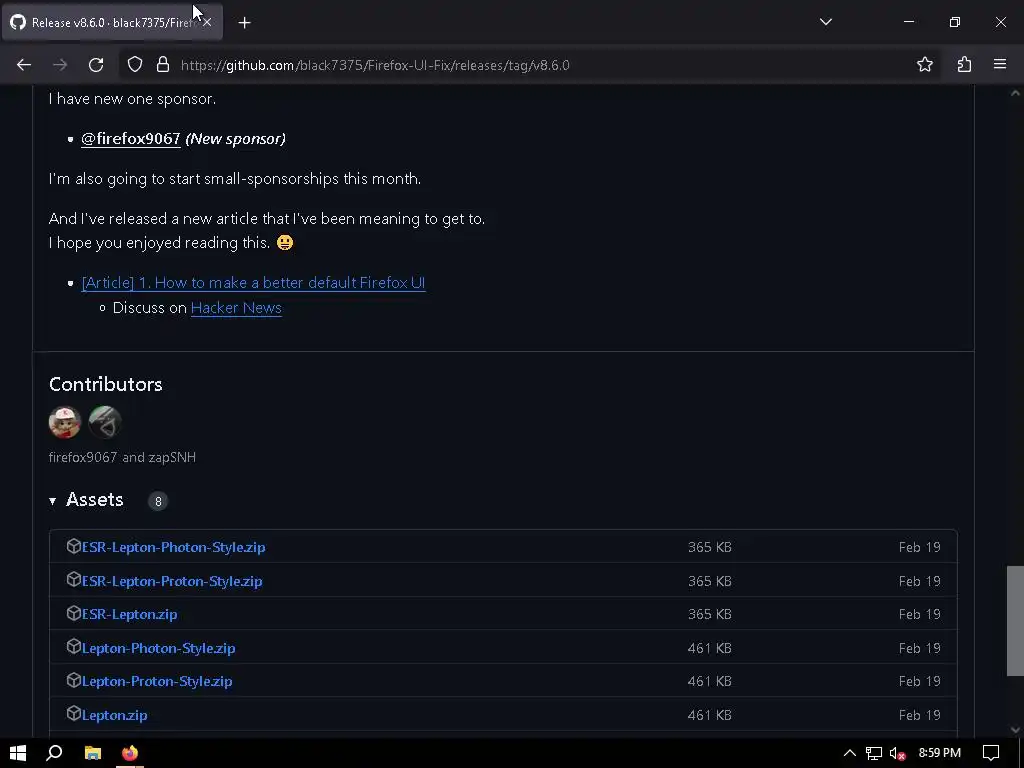The image size is (1024, 768).
Task: Click scrollbar down arrow
Action: 1015,730
